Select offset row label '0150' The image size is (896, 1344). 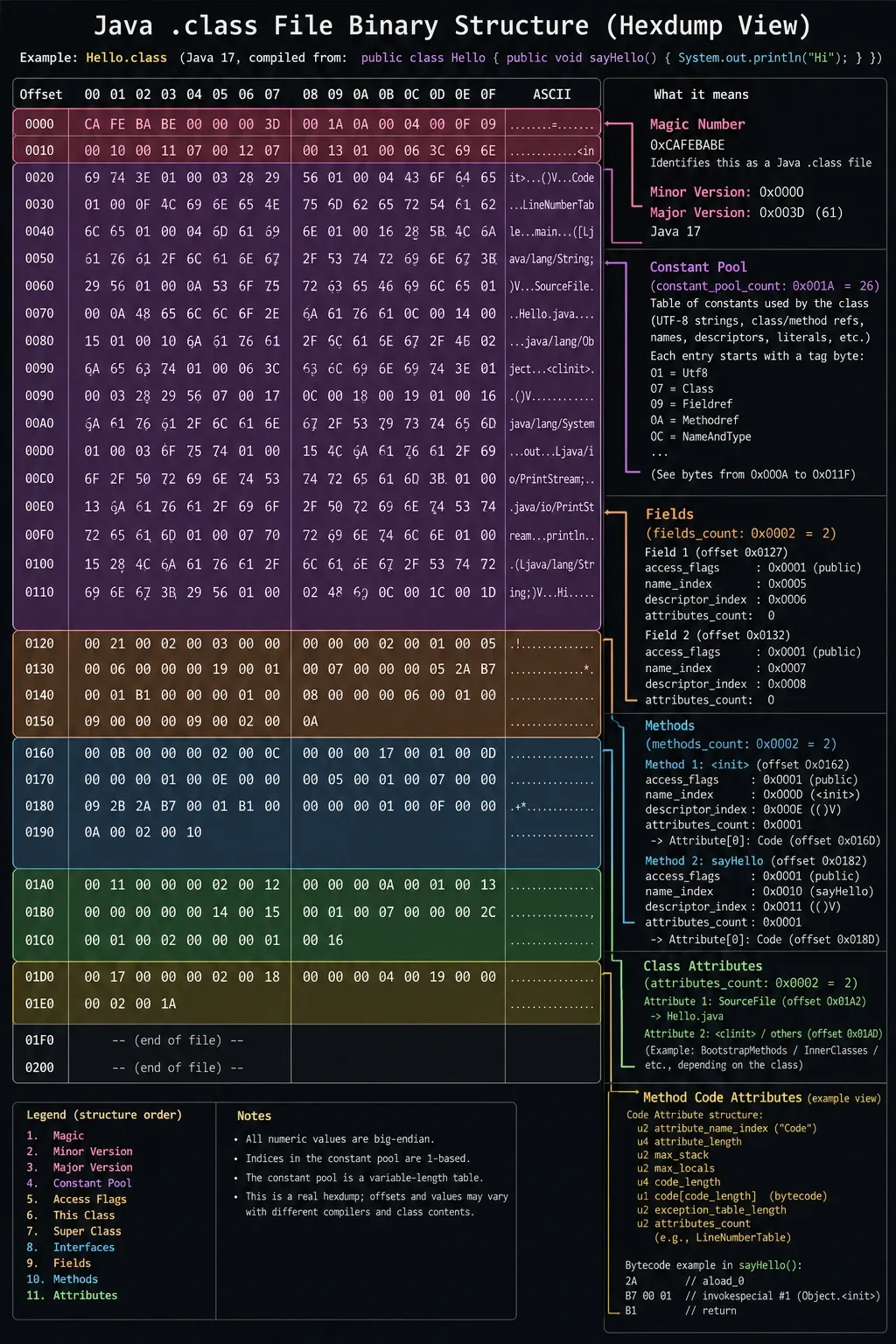tap(39, 722)
